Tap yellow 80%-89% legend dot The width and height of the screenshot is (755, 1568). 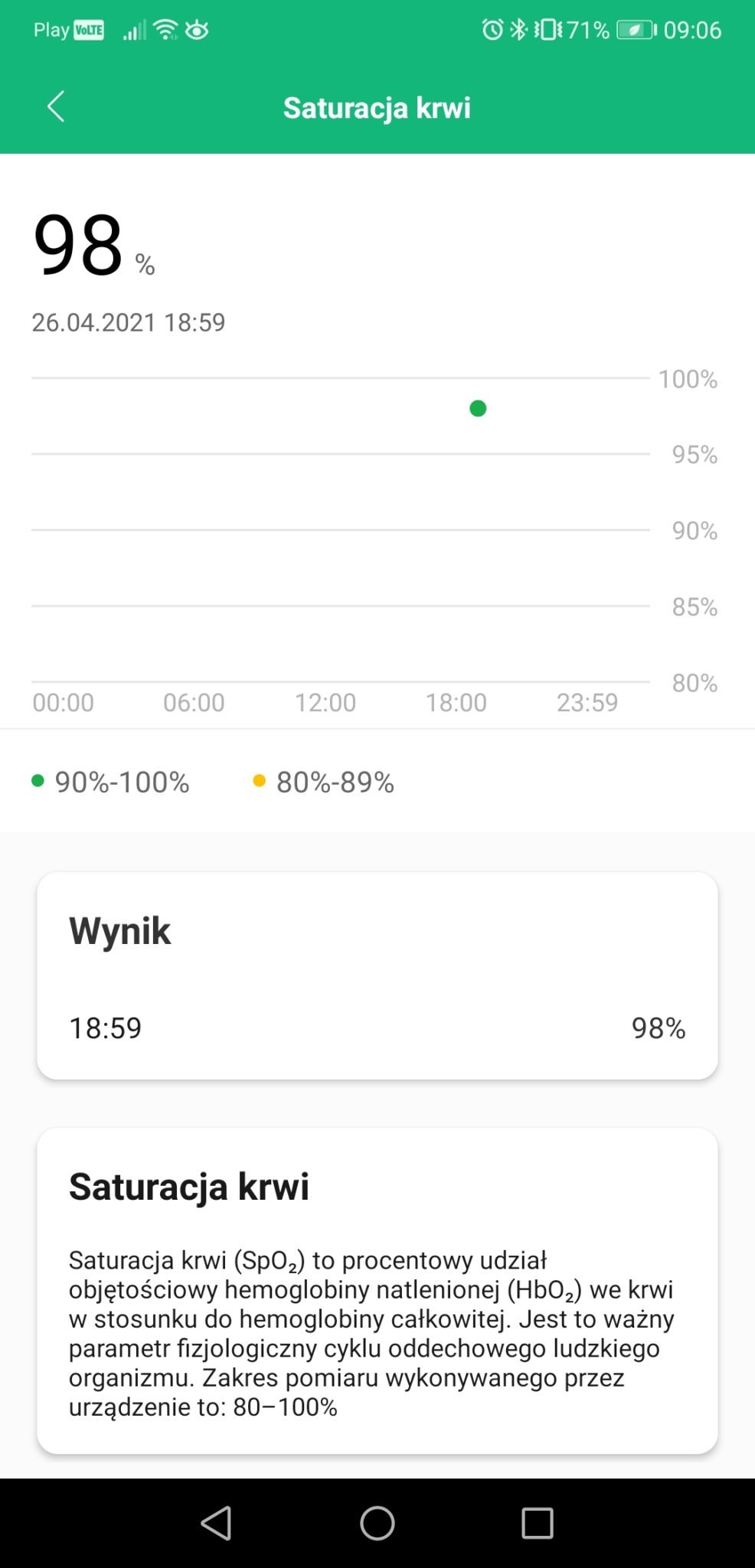(x=259, y=781)
